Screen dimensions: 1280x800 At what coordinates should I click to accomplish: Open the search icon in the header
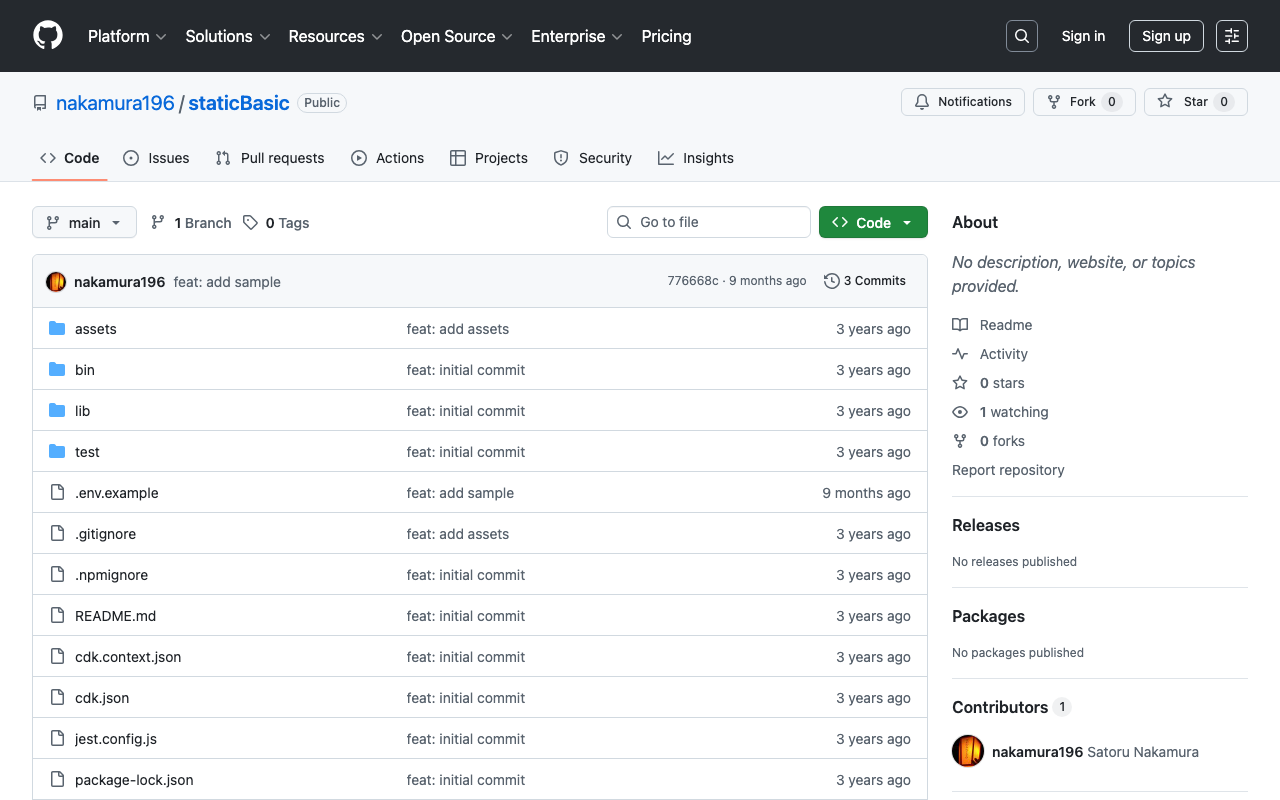click(1021, 36)
